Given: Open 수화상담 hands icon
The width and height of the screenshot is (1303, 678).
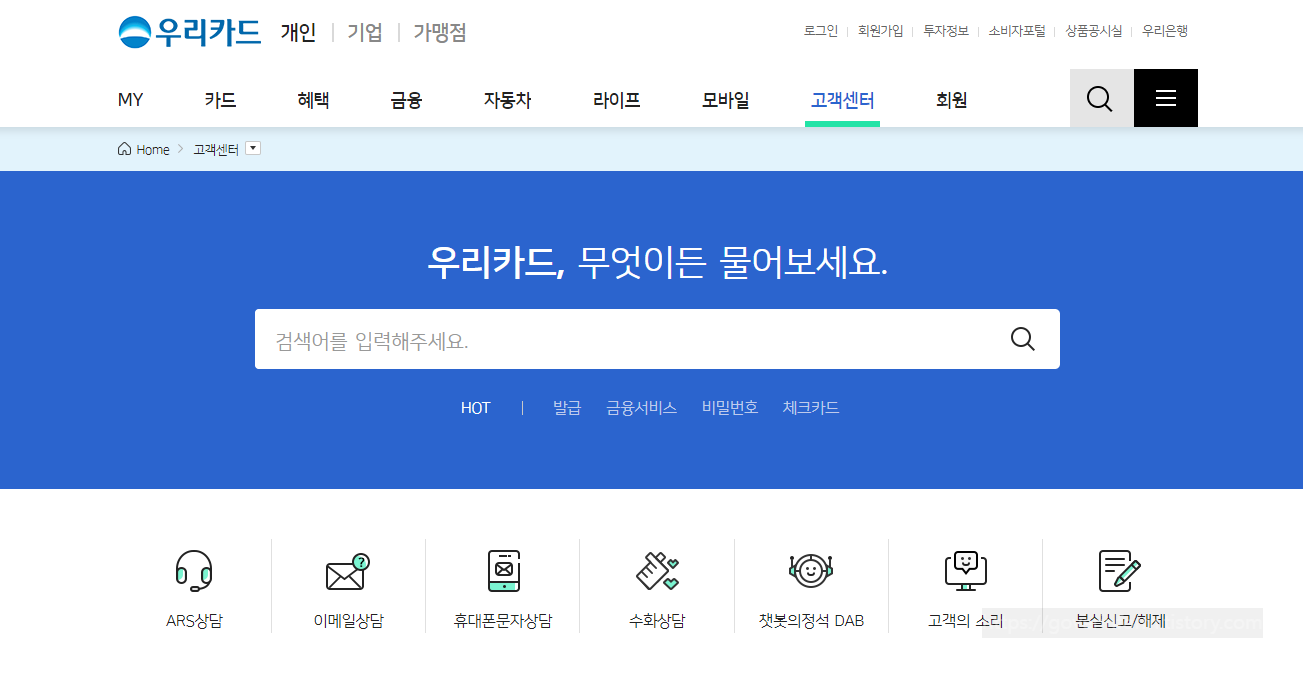Looking at the screenshot, I should point(657,570).
